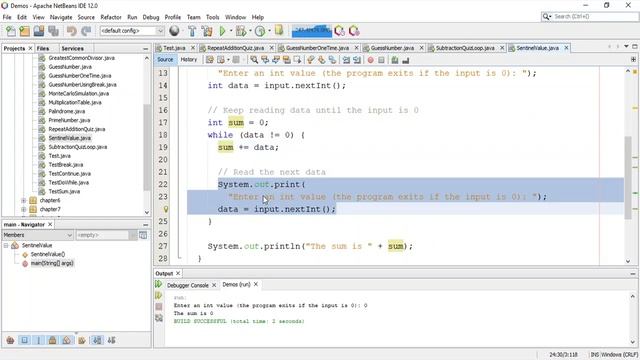Collapse the SentinelValue class node in Navigator

(6, 246)
